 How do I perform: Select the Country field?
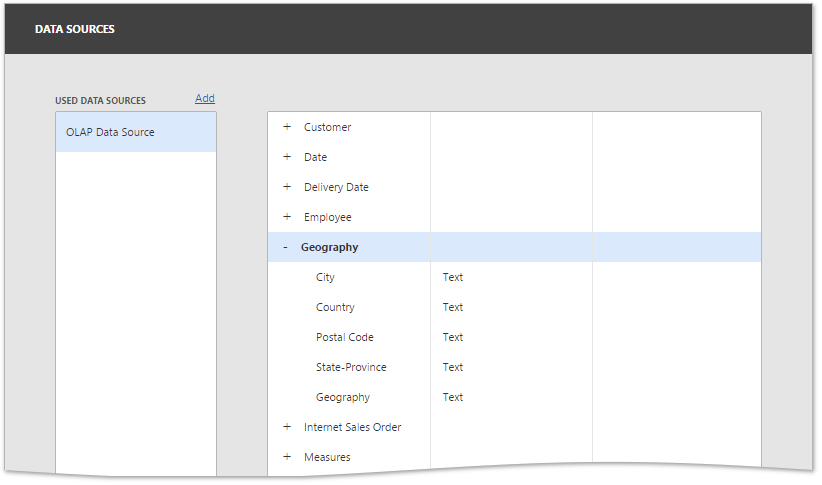click(x=335, y=307)
